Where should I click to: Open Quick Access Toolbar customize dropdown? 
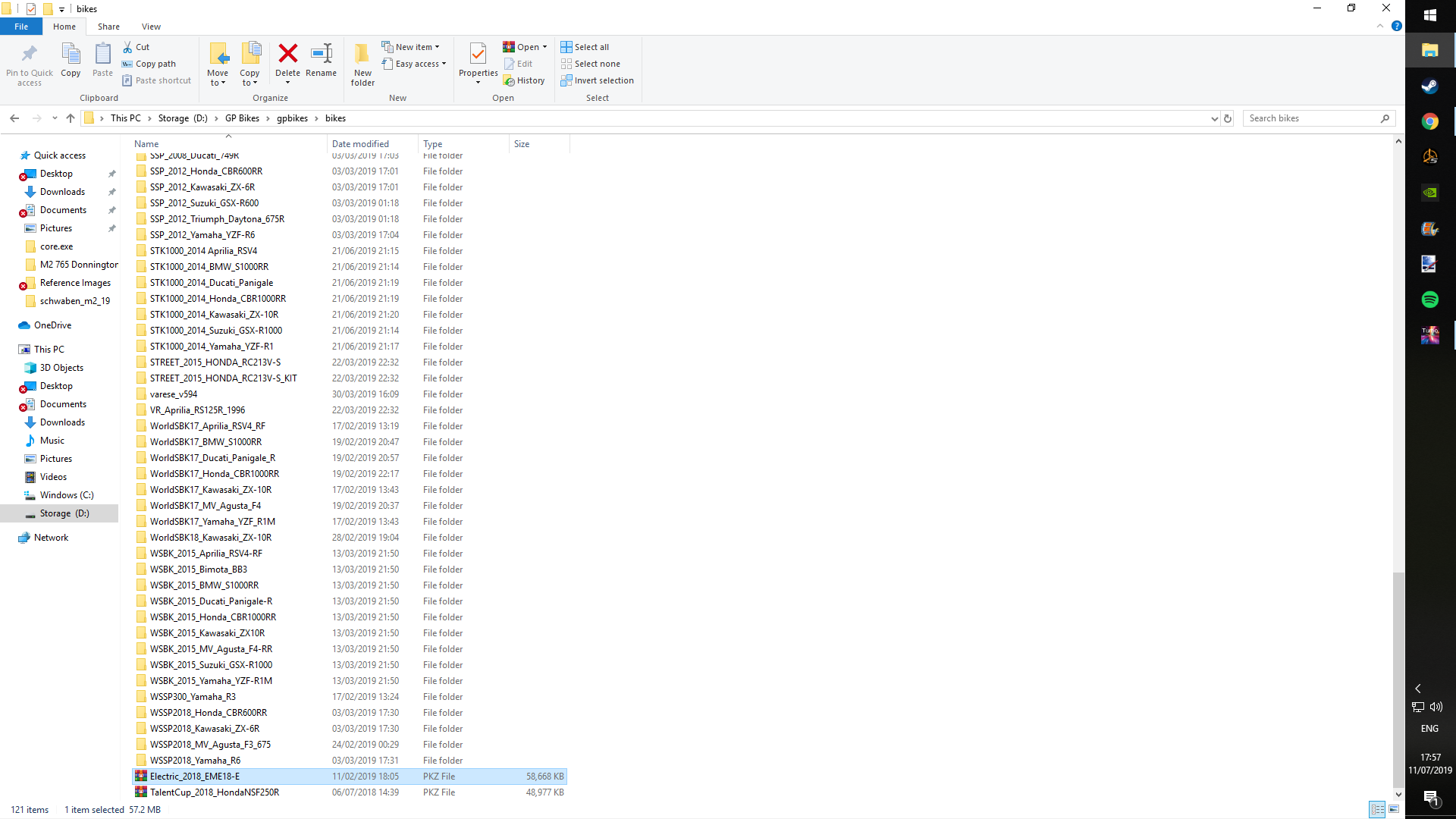click(x=61, y=9)
